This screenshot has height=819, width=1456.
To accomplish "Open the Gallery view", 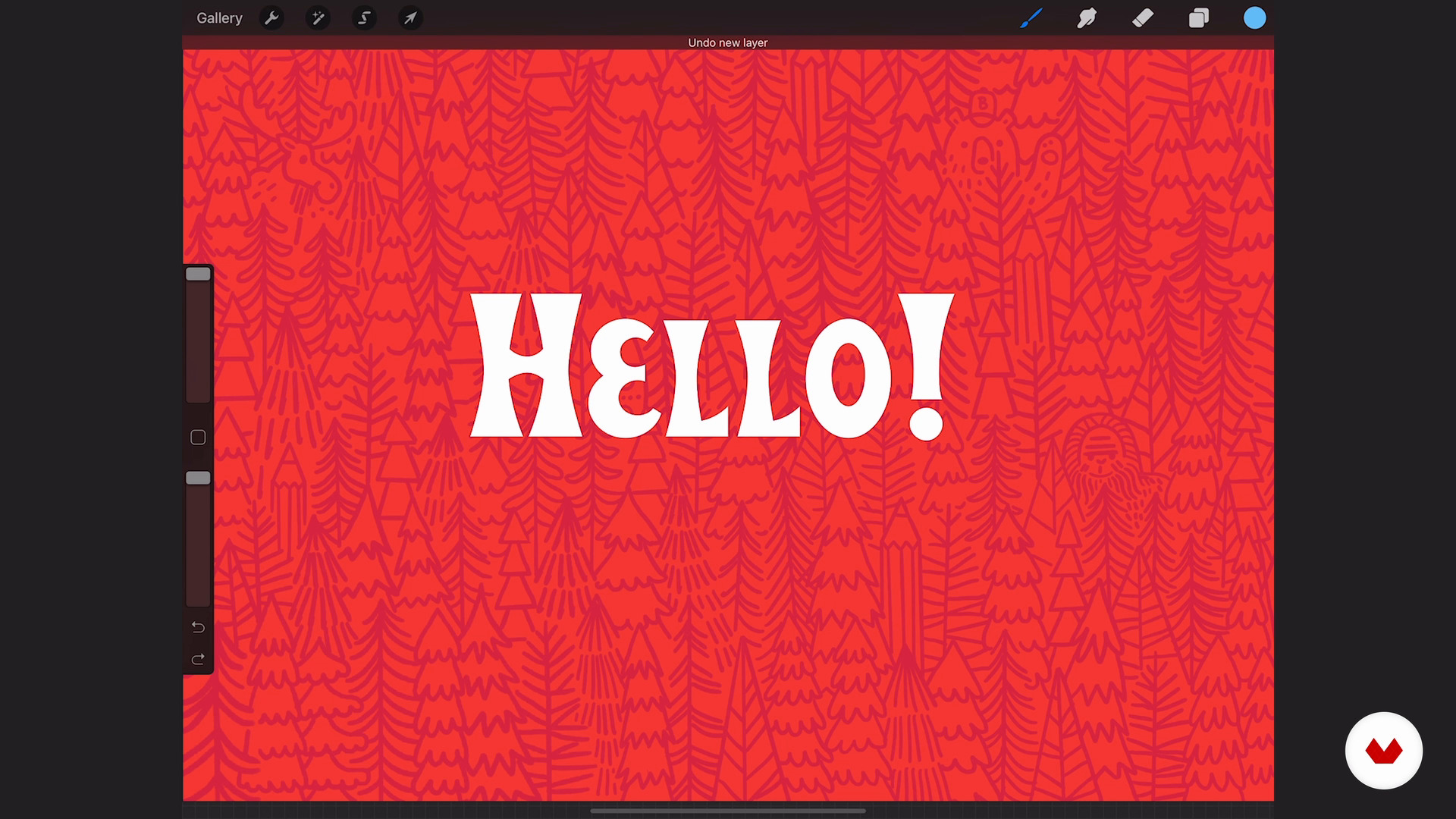I will 219,18.
